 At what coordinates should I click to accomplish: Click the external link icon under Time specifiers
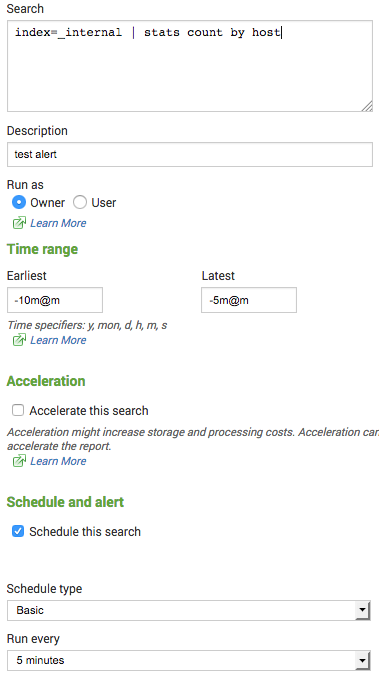pos(19,340)
